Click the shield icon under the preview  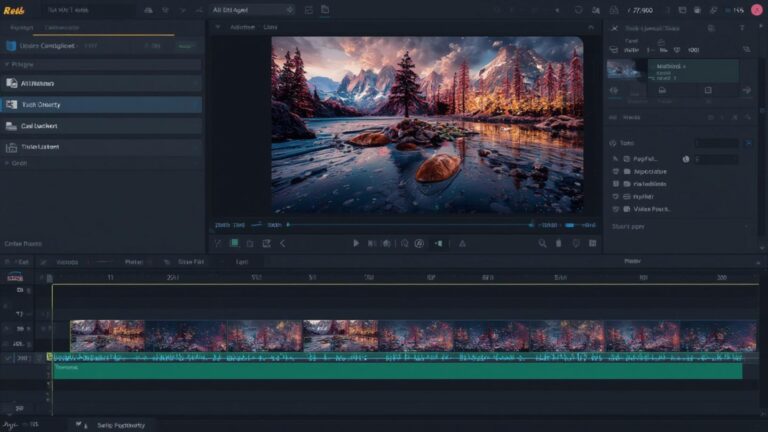pyautogui.click(x=576, y=243)
